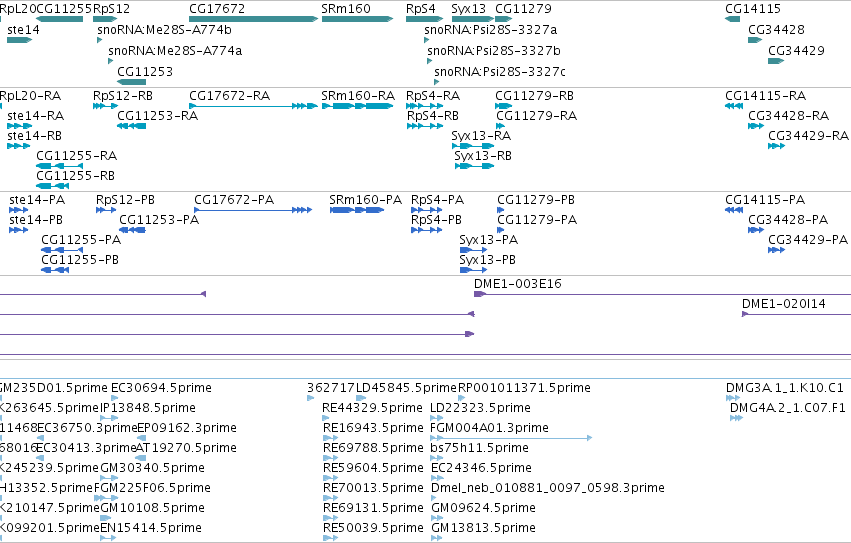Click the Syx13 gene feature
This screenshot has height=543, width=851.
(472, 19)
